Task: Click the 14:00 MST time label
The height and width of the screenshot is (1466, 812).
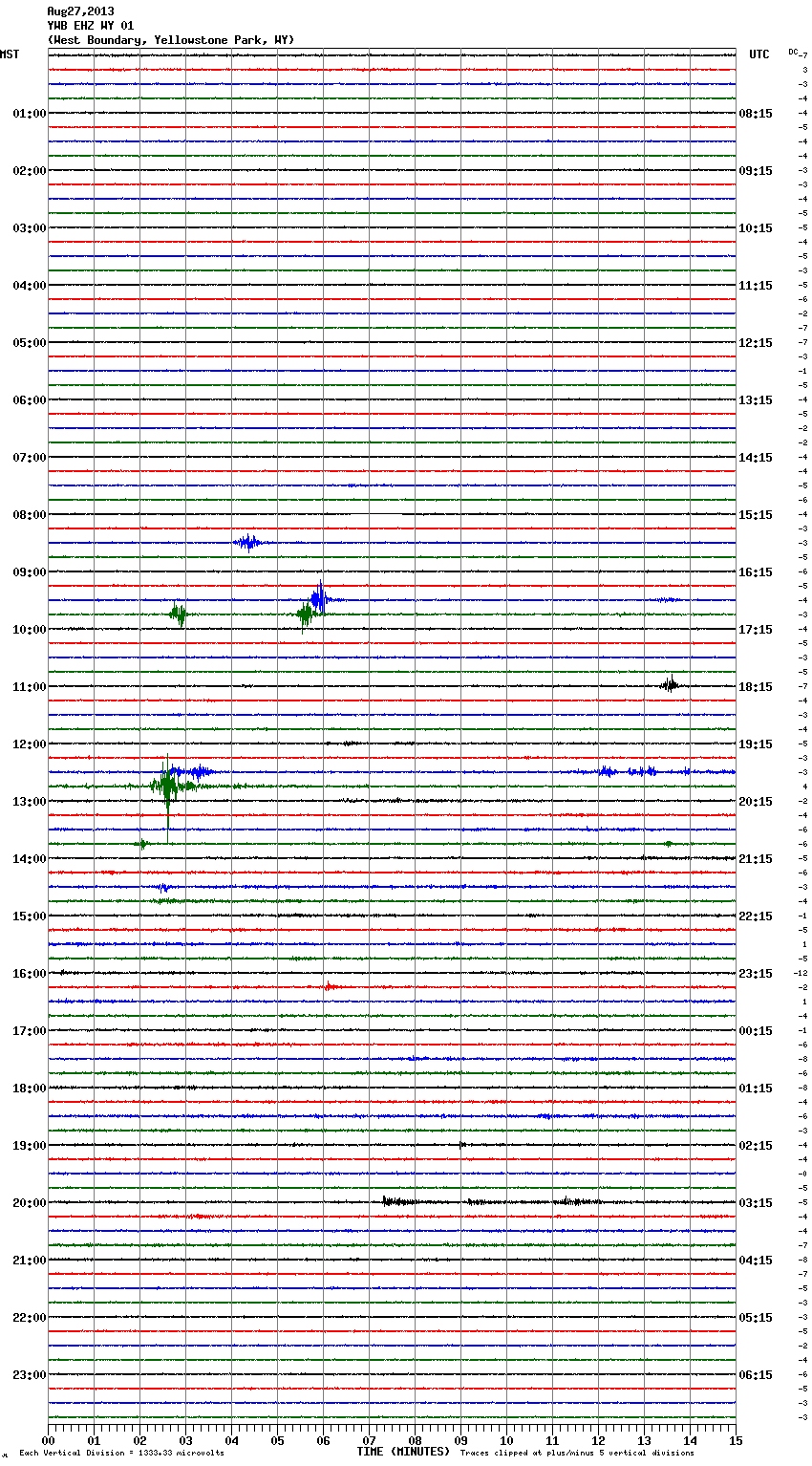Action: (30, 859)
